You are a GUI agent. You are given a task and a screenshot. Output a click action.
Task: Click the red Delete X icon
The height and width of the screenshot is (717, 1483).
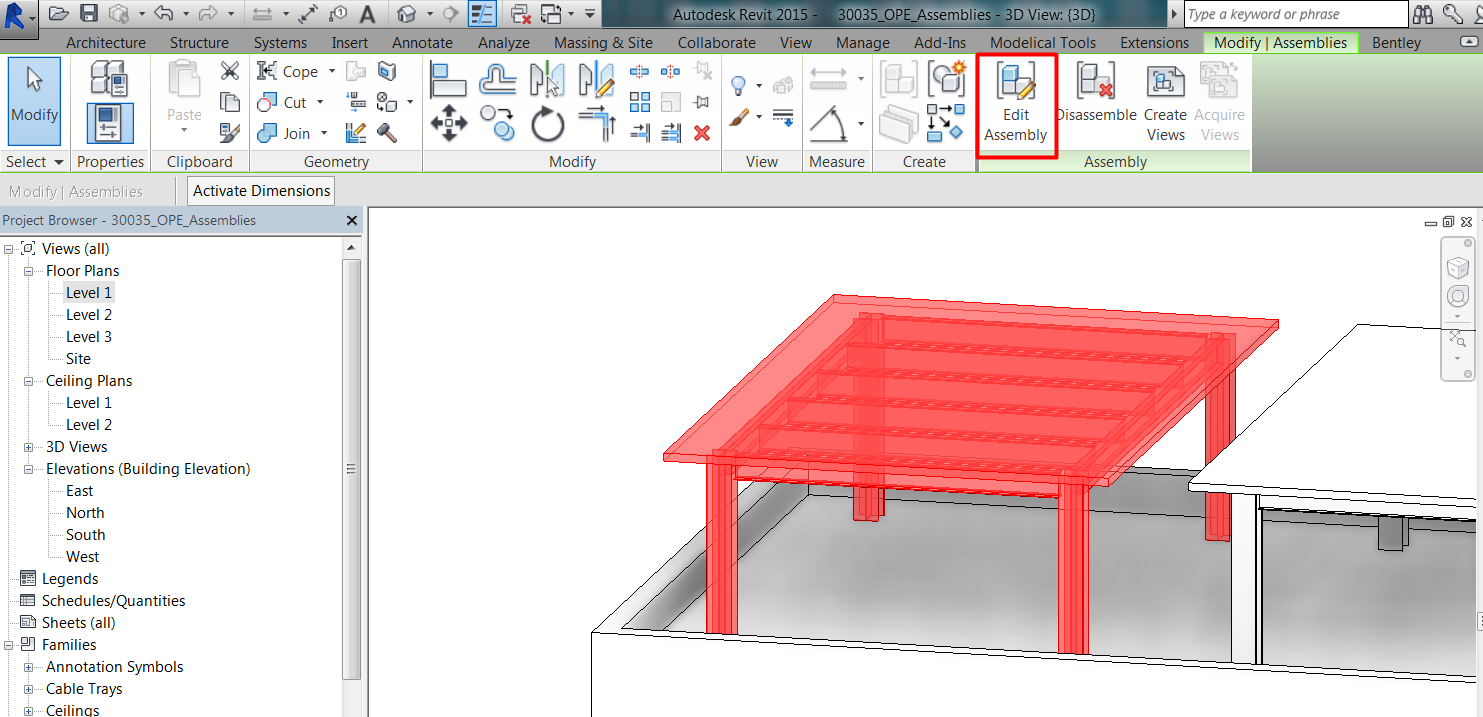[x=702, y=133]
